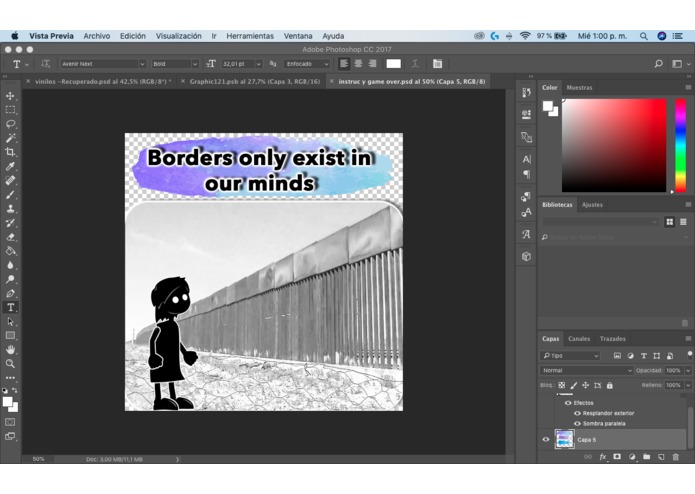Select the Brush tool
The image size is (695, 494).
(10, 194)
